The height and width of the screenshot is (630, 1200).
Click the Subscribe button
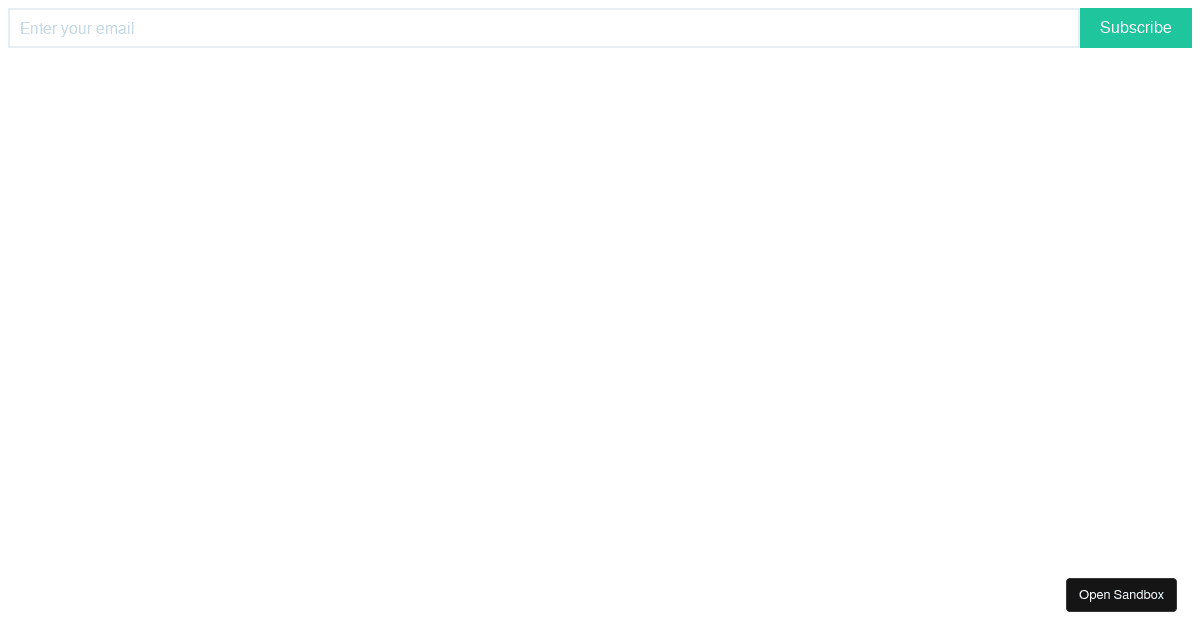tap(1135, 28)
